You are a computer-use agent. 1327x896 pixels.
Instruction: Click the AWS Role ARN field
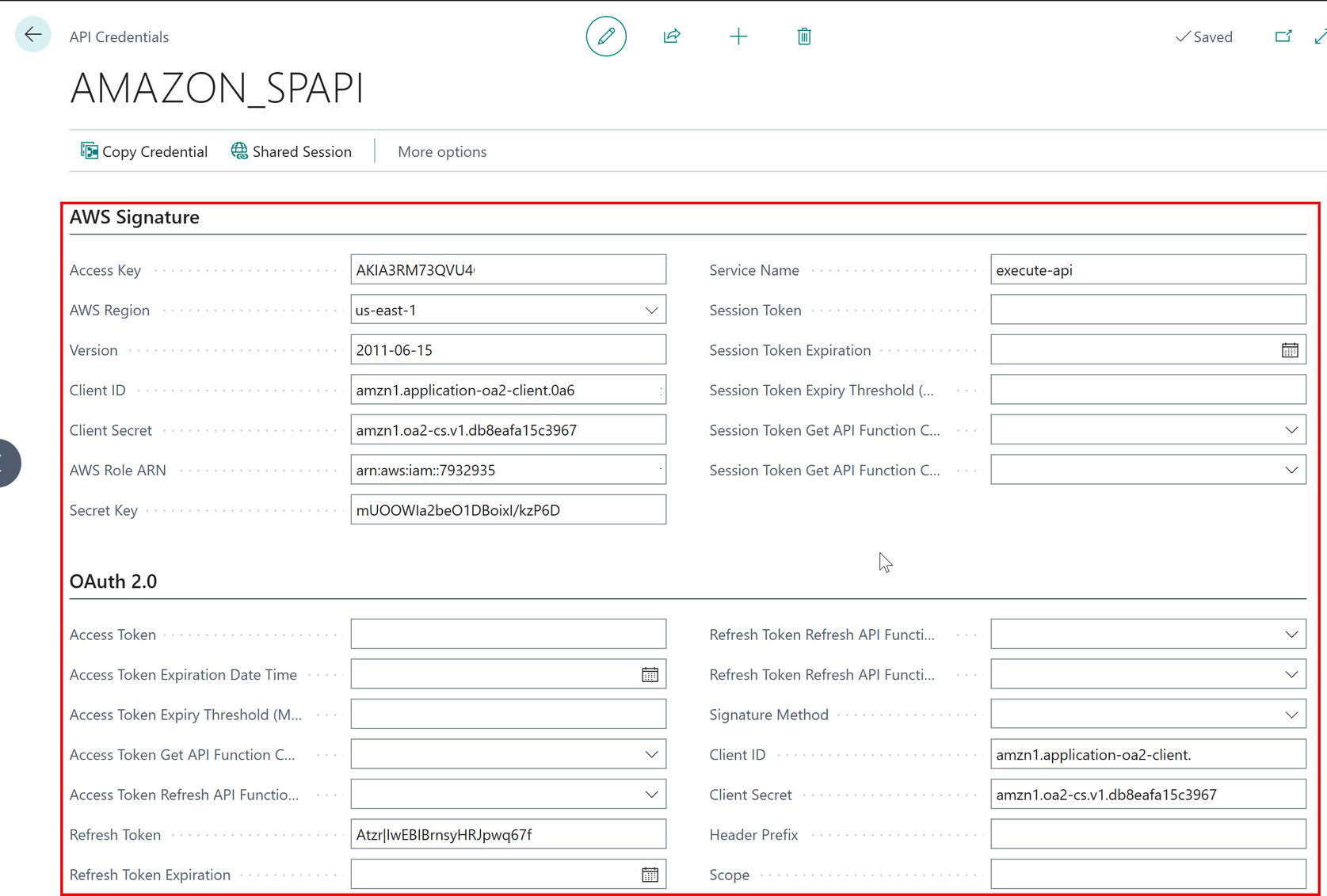[x=509, y=471]
